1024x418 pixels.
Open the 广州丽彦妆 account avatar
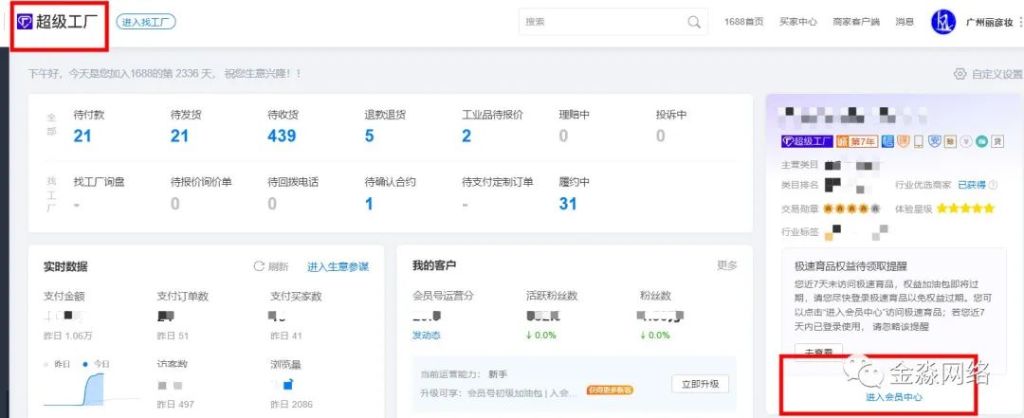point(943,22)
